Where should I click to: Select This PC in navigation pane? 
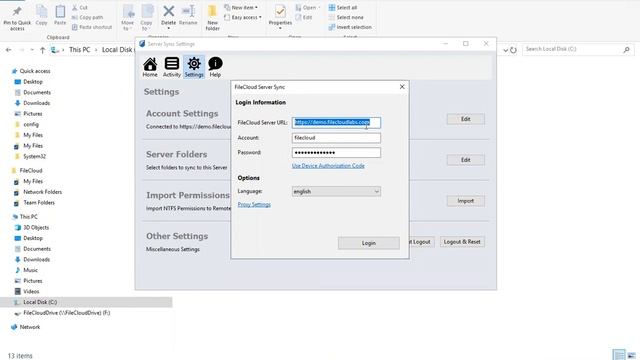[24, 217]
